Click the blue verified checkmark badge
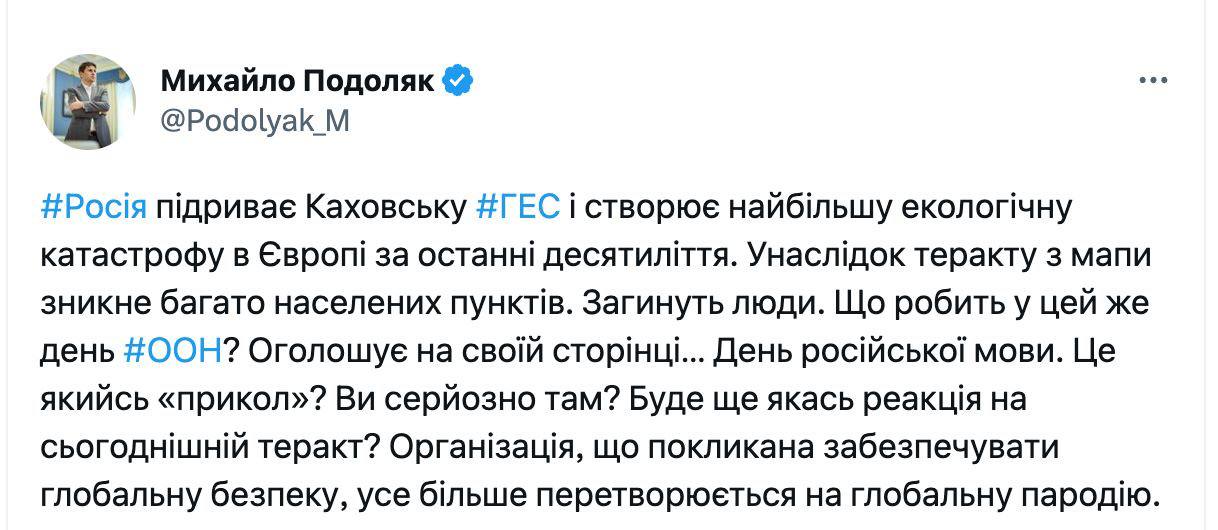Image resolution: width=1218 pixels, height=530 pixels. click(x=457, y=81)
